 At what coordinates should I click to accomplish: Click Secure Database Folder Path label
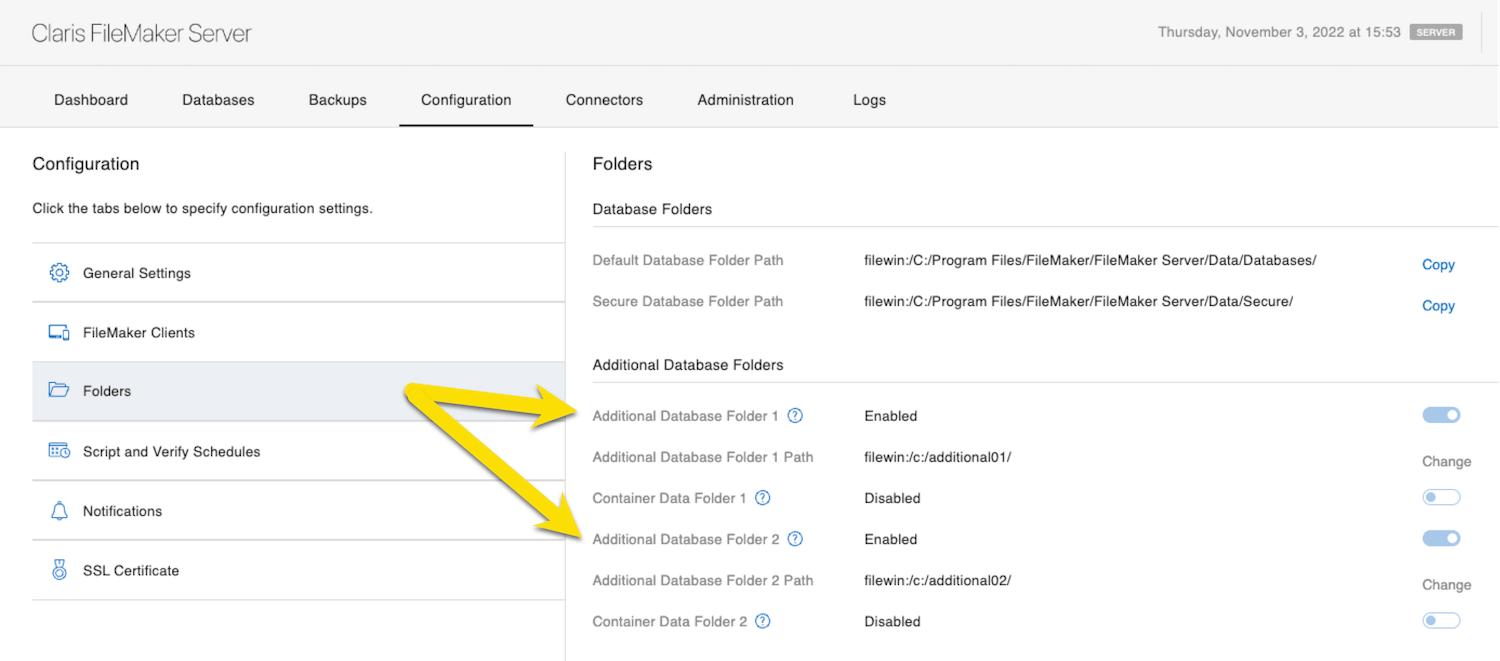tap(688, 301)
